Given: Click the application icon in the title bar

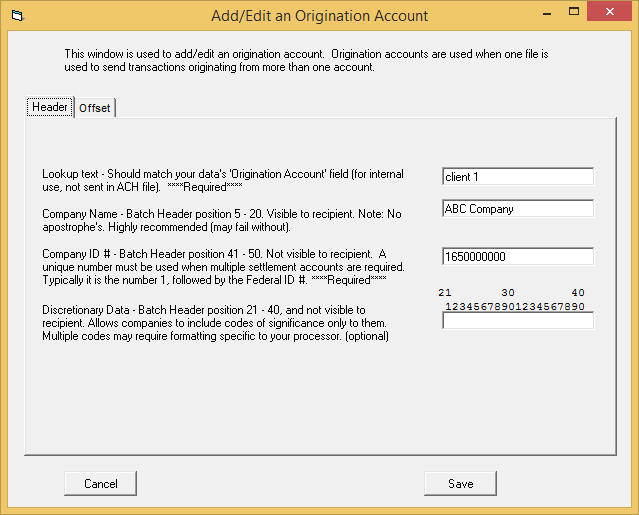Looking at the screenshot, I should click(x=15, y=16).
